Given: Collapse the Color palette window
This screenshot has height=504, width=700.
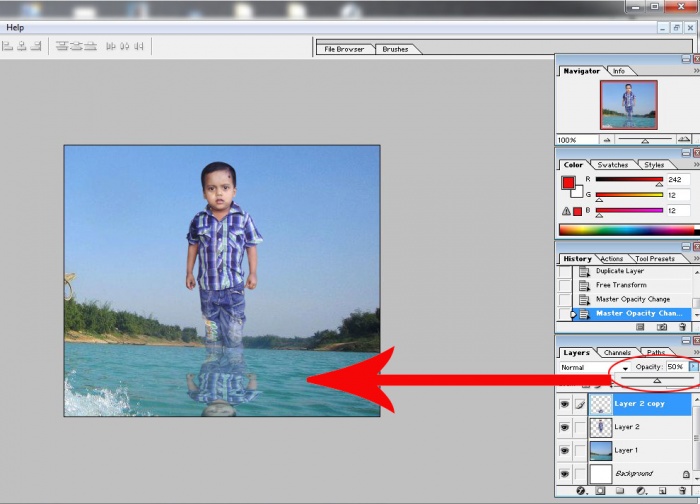Looking at the screenshot, I should click(686, 153).
